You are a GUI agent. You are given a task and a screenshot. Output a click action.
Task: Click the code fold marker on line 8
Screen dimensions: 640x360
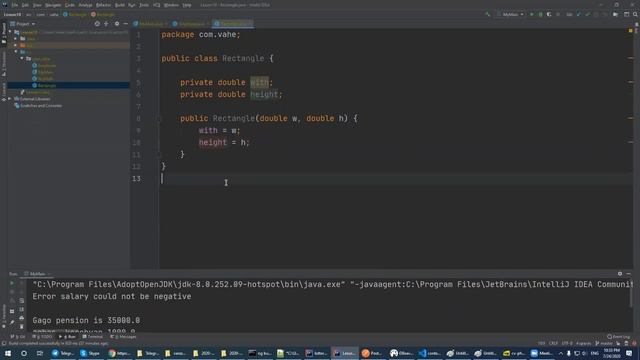pyautogui.click(x=159, y=119)
